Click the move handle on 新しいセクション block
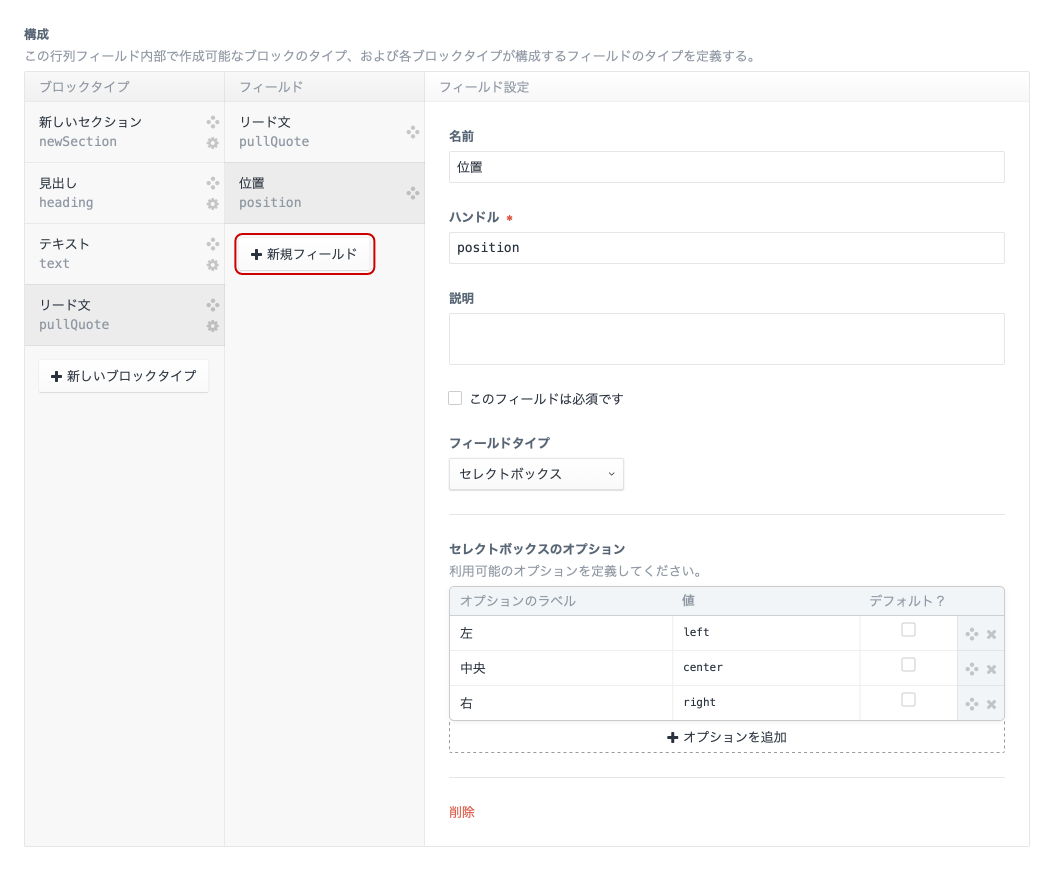This screenshot has height=871, width=1052. (212, 122)
